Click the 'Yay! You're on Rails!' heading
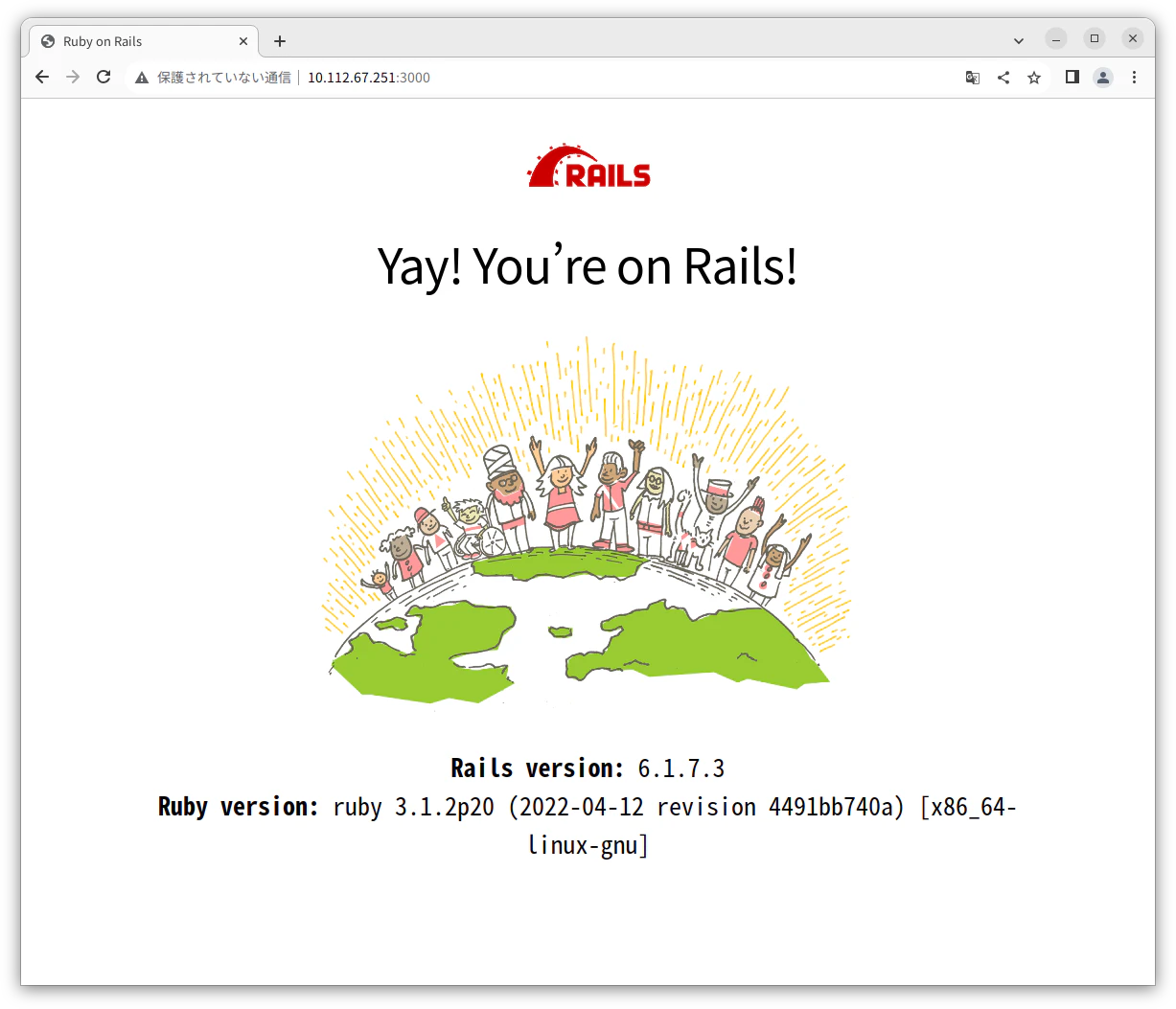 pos(588,267)
